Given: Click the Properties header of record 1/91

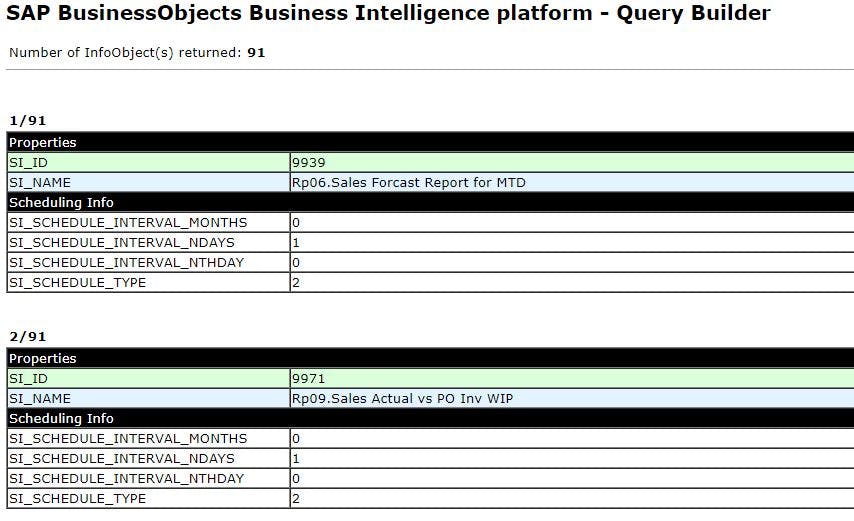Looking at the screenshot, I should point(43,143).
